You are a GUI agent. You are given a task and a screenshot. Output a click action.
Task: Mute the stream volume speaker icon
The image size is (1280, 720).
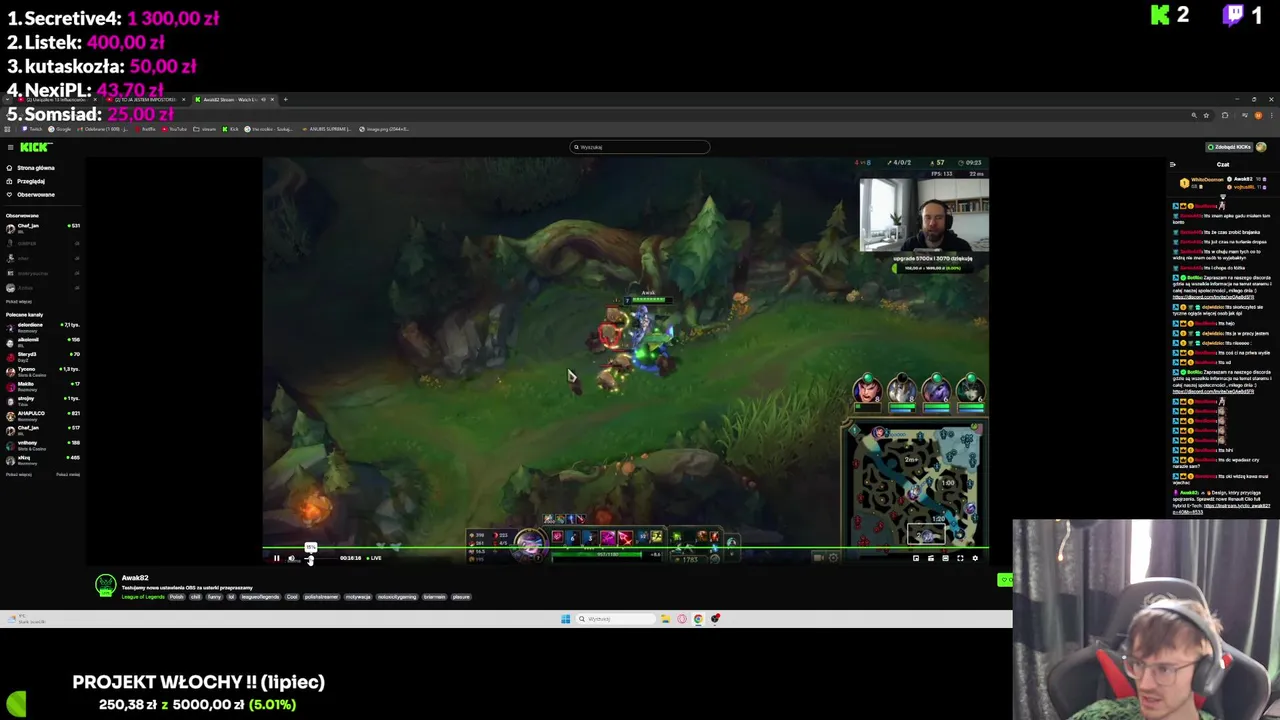coord(292,558)
